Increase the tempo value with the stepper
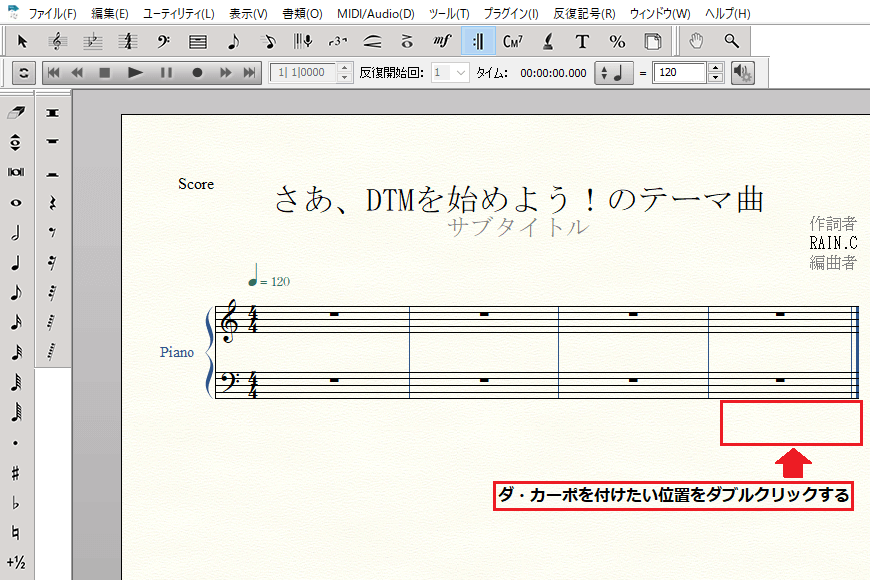Image resolution: width=870 pixels, height=580 pixels. [715, 68]
